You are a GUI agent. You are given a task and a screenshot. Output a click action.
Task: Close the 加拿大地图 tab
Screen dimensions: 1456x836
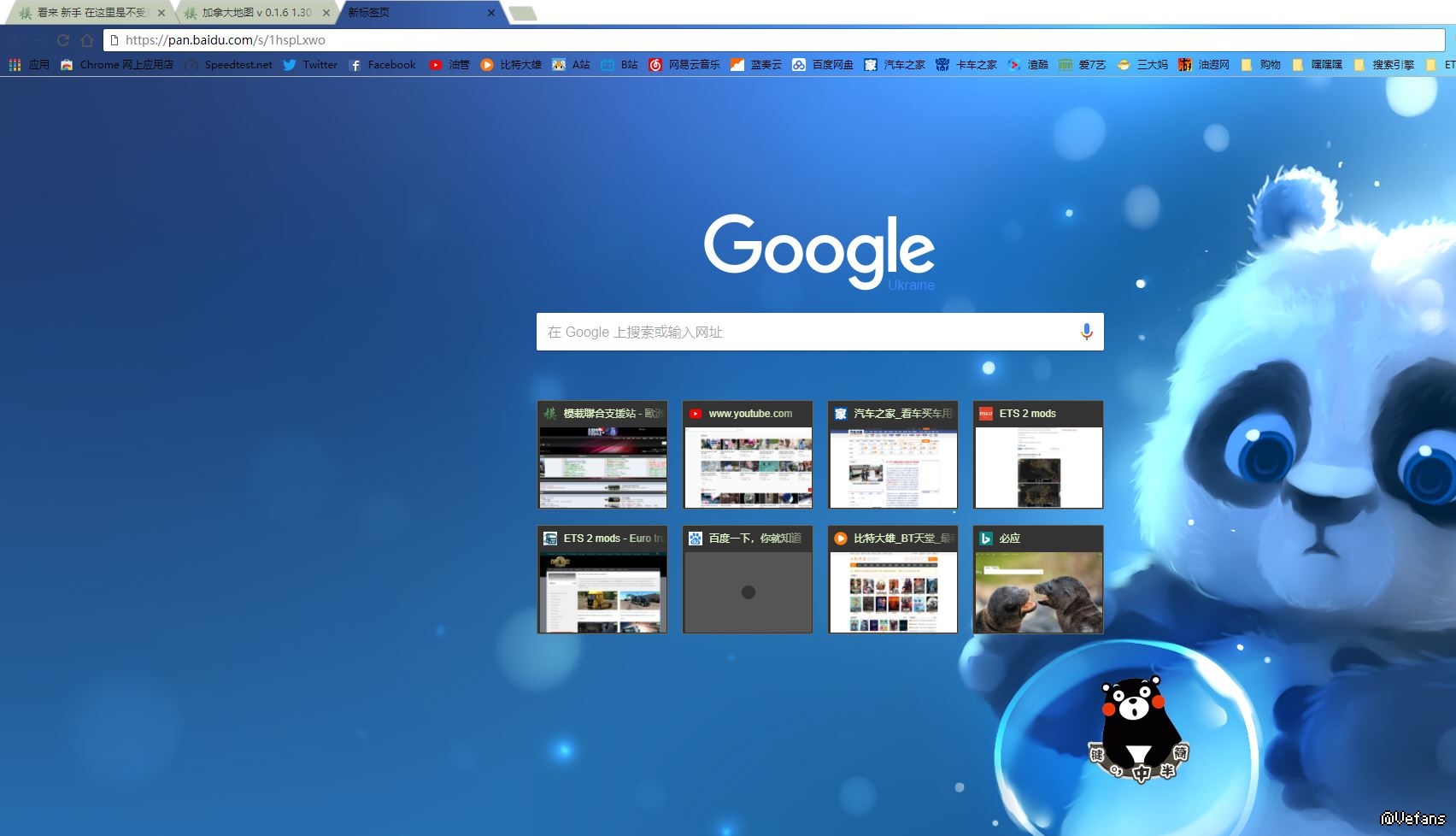(326, 13)
